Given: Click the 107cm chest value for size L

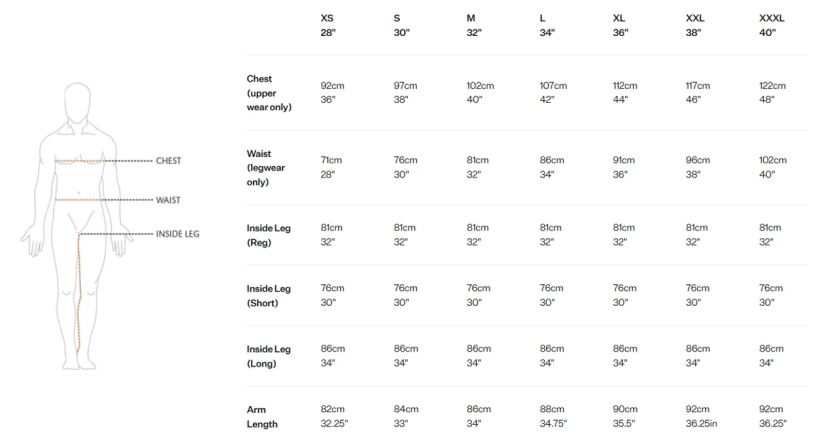Looking at the screenshot, I should [x=553, y=85].
